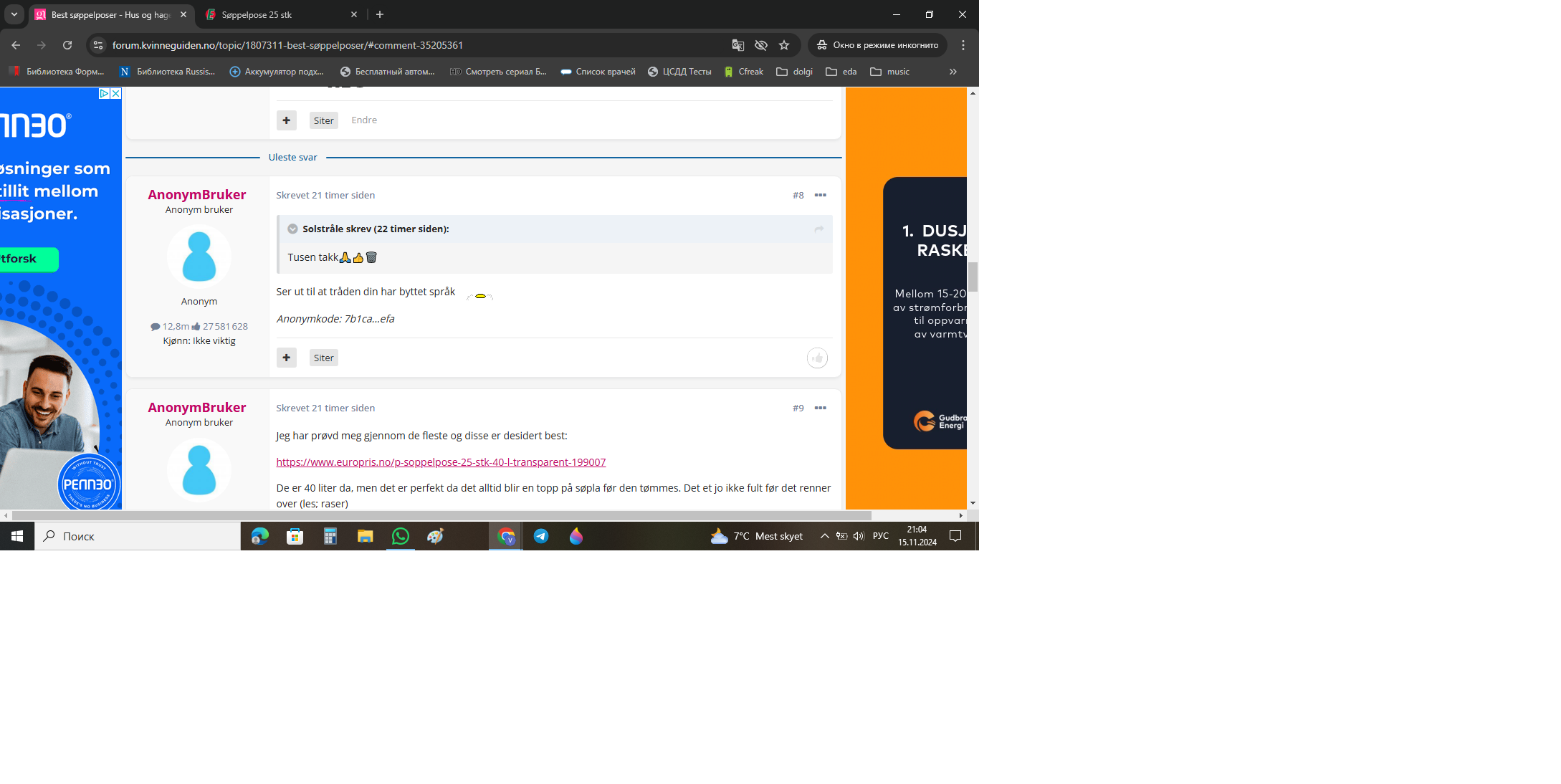The width and height of the screenshot is (1561, 784).
Task: Open a new browser tab
Action: 380,14
